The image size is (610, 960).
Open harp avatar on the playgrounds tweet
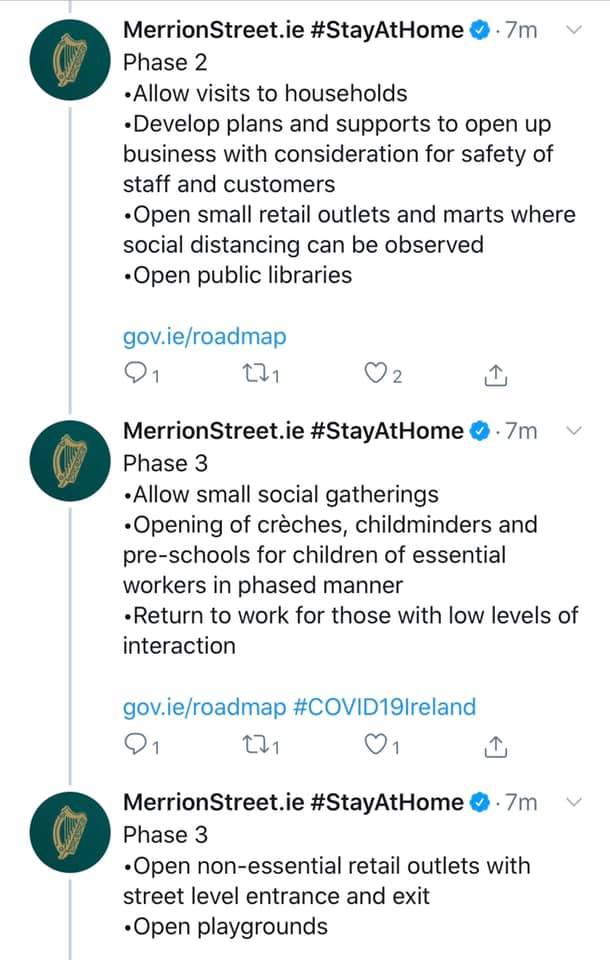(x=70, y=832)
